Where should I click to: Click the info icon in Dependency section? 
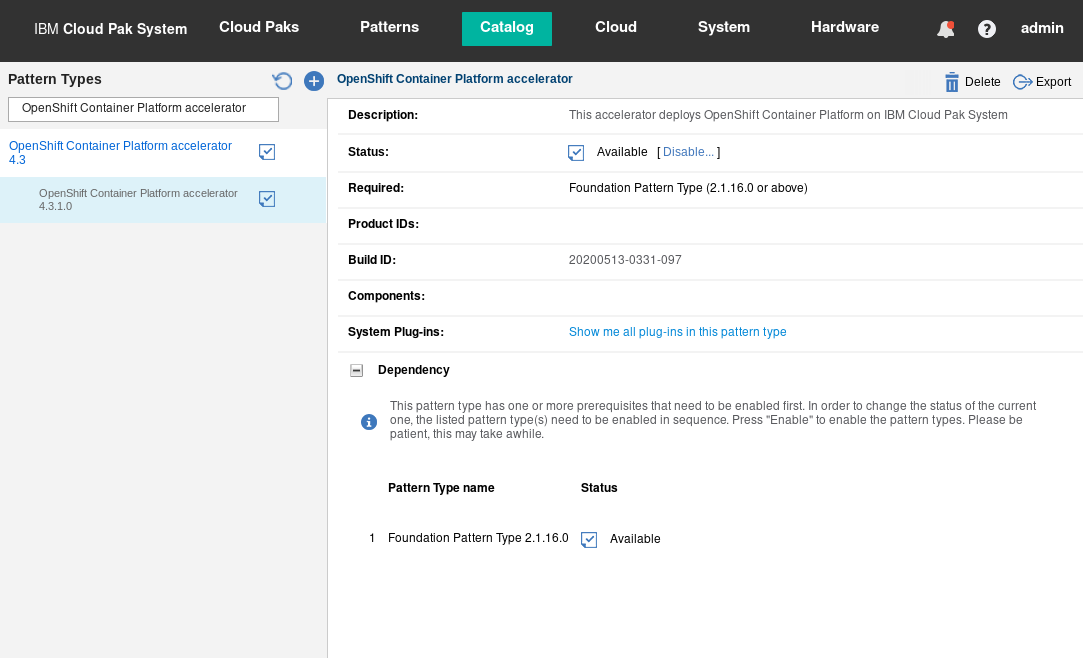[369, 422]
